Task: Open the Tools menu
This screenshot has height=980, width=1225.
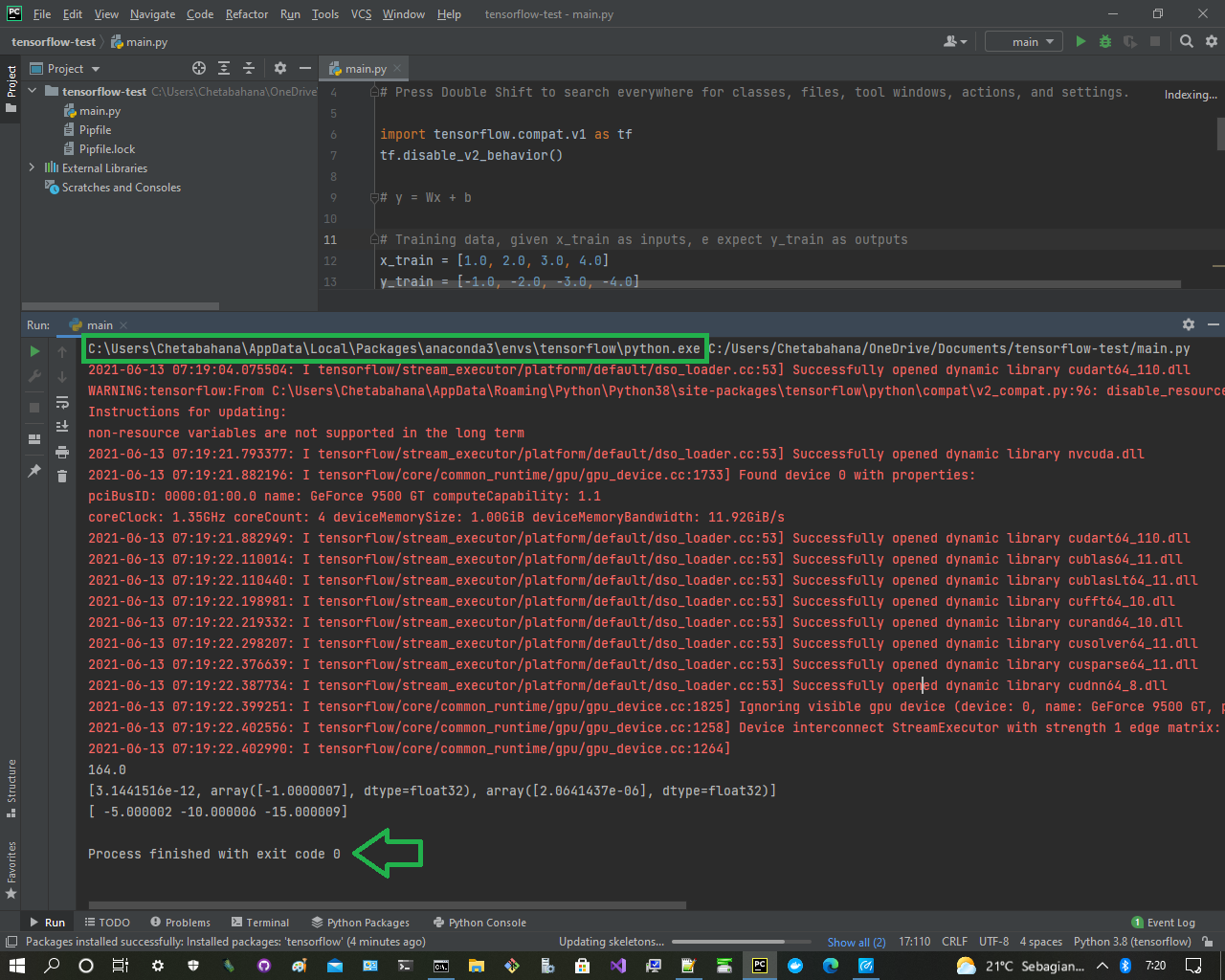Action: (325, 14)
